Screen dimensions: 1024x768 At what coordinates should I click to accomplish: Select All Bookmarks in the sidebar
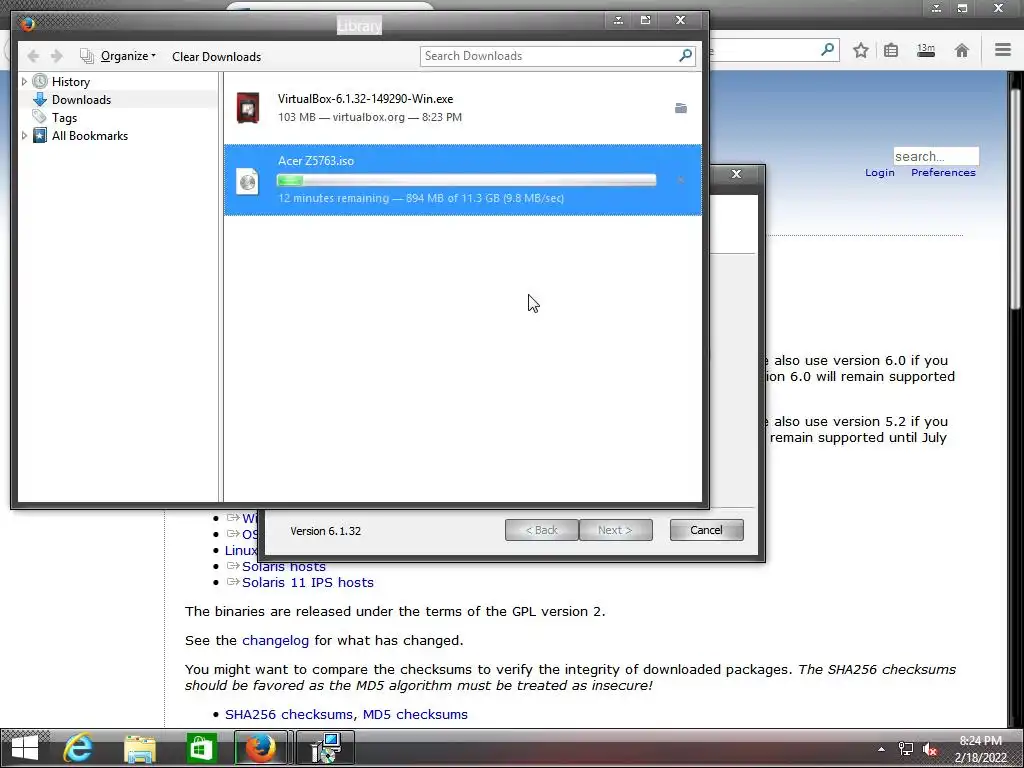89,136
